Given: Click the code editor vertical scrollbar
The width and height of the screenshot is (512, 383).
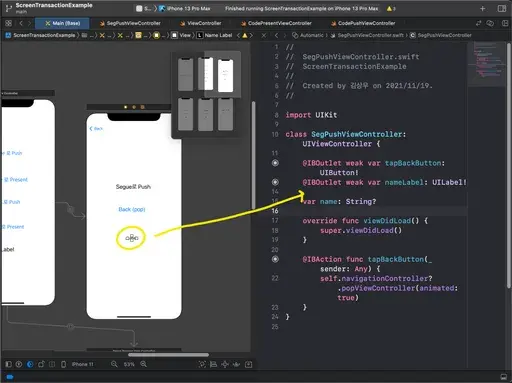Looking at the screenshot, I should coord(509,165).
